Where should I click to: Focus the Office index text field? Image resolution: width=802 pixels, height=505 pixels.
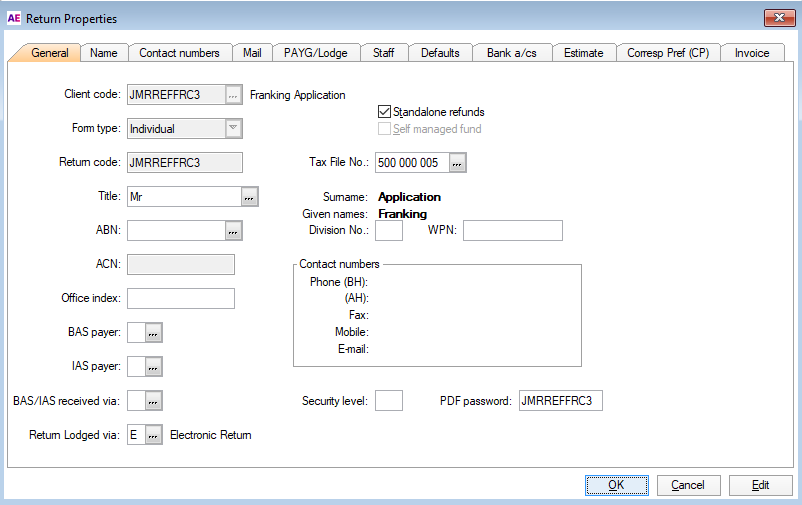tap(180, 298)
